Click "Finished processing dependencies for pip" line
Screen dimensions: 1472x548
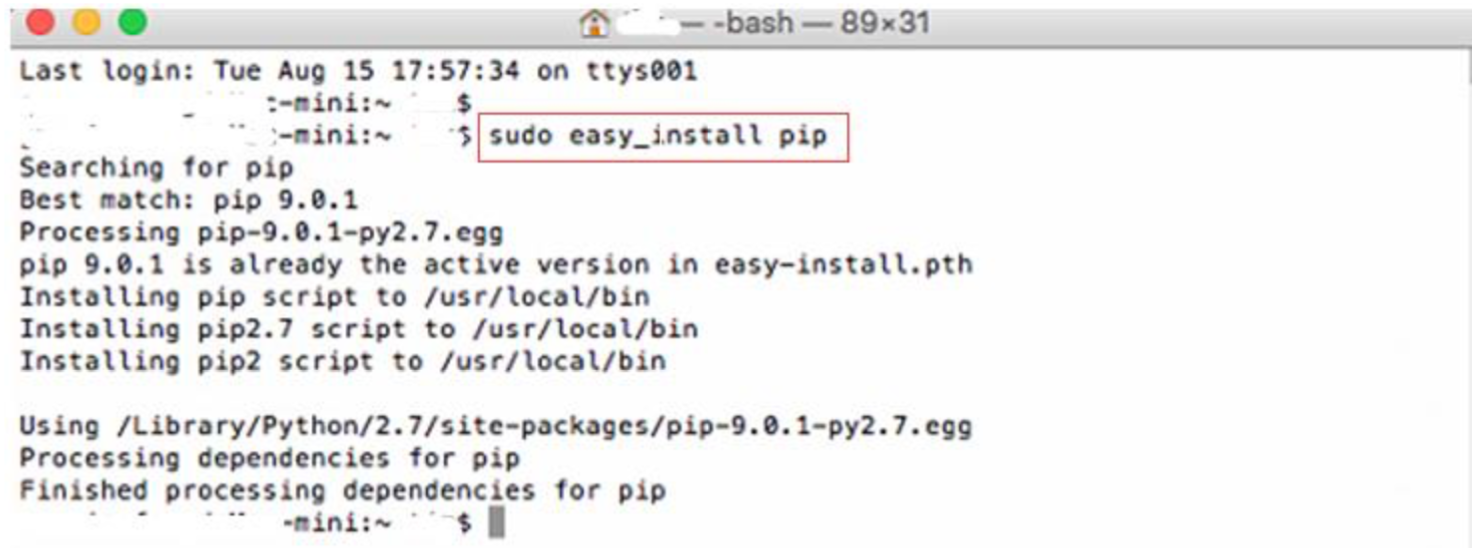[x=343, y=491]
